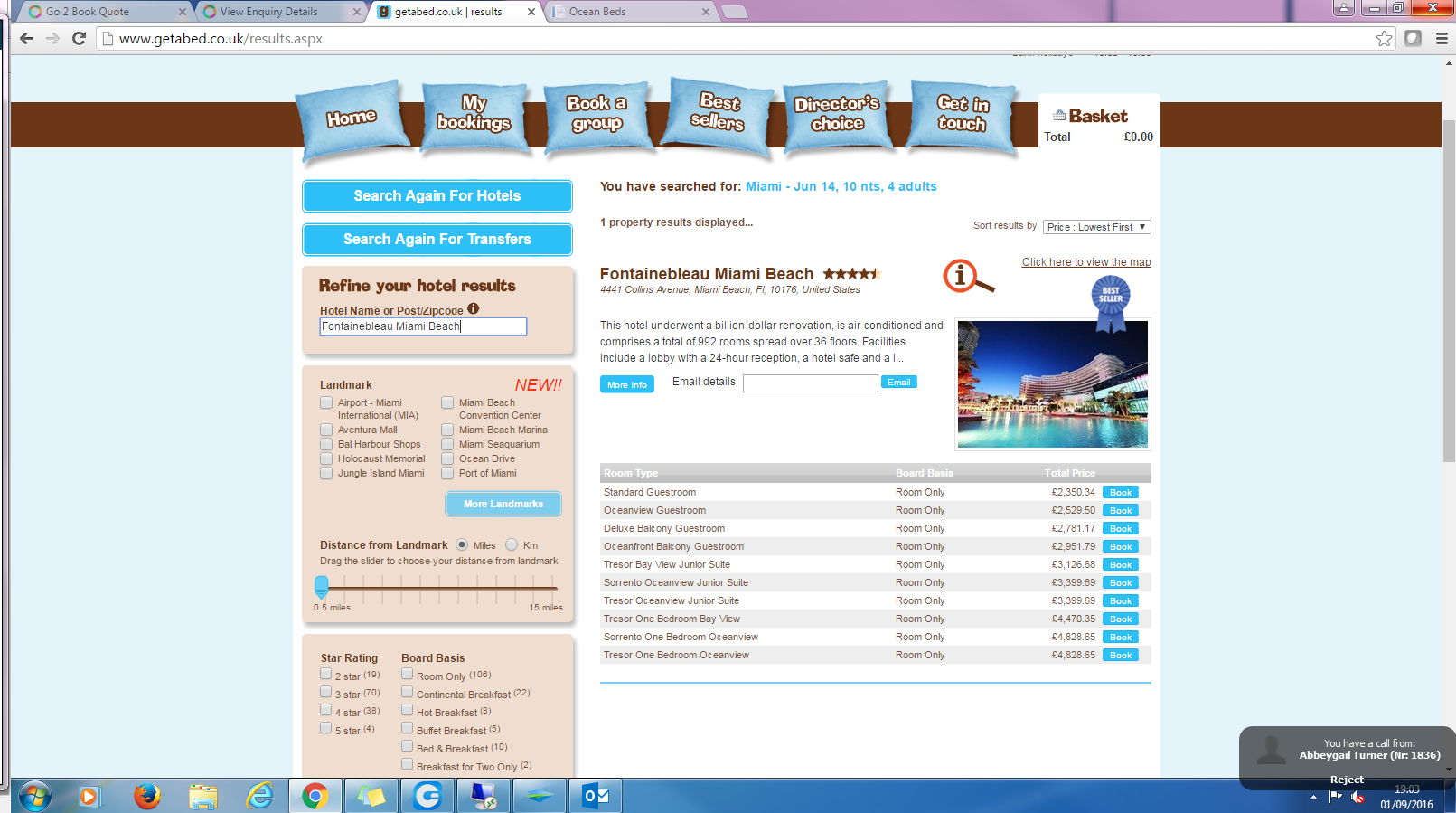Filter by Room Only board basis
The height and width of the screenshot is (813, 1456).
407,674
